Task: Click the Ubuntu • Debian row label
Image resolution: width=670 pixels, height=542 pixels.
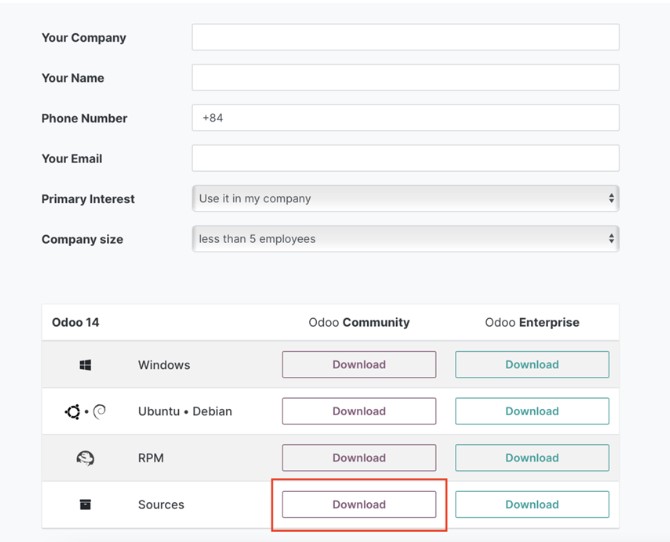Action: pos(185,412)
